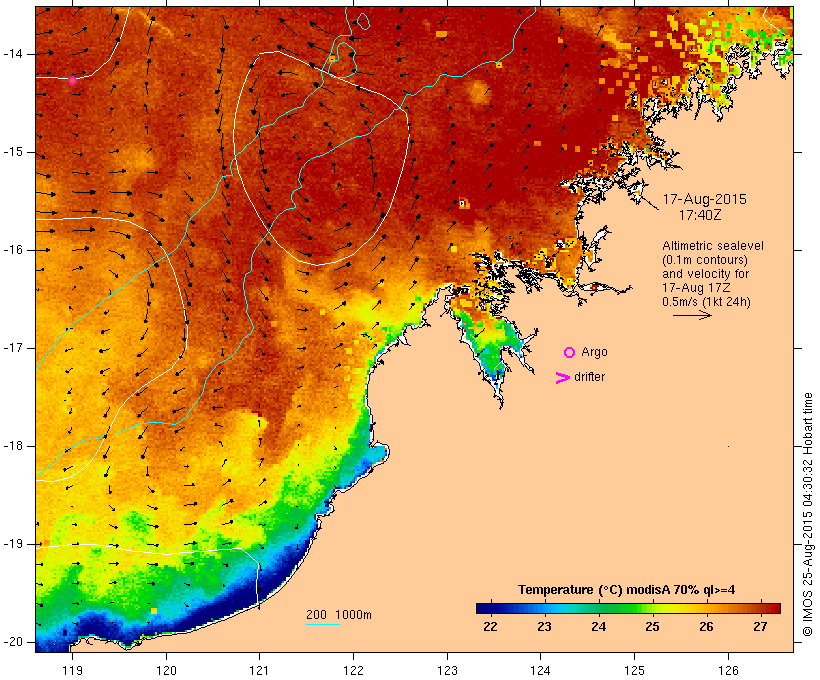Click longitude axis label "122"
Viewport: 820px width, 680px height.
coord(354,670)
